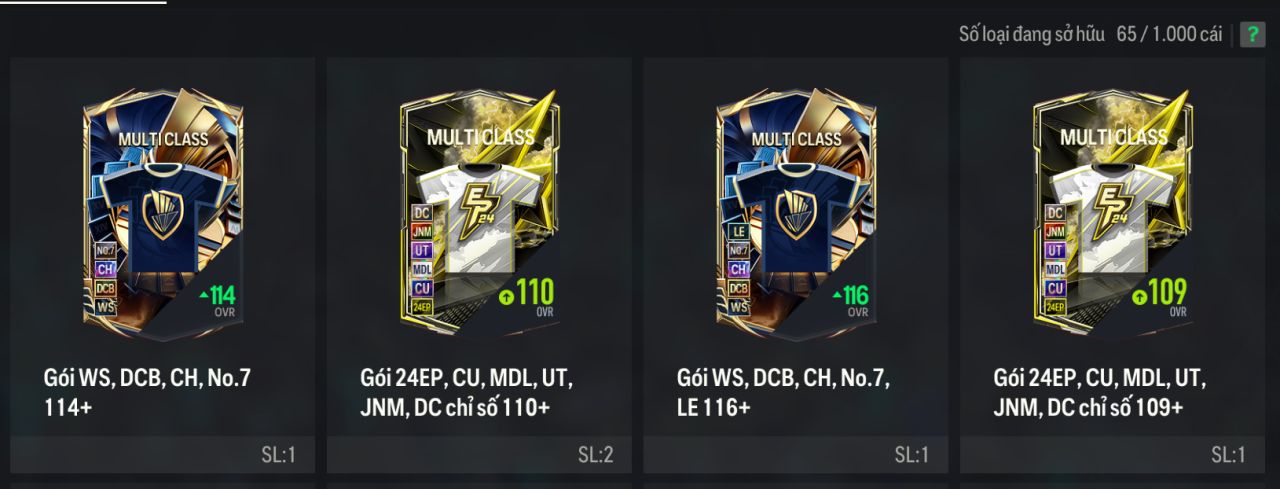The height and width of the screenshot is (489, 1280).
Task: Click the green question mark help icon
Action: click(x=1253, y=34)
